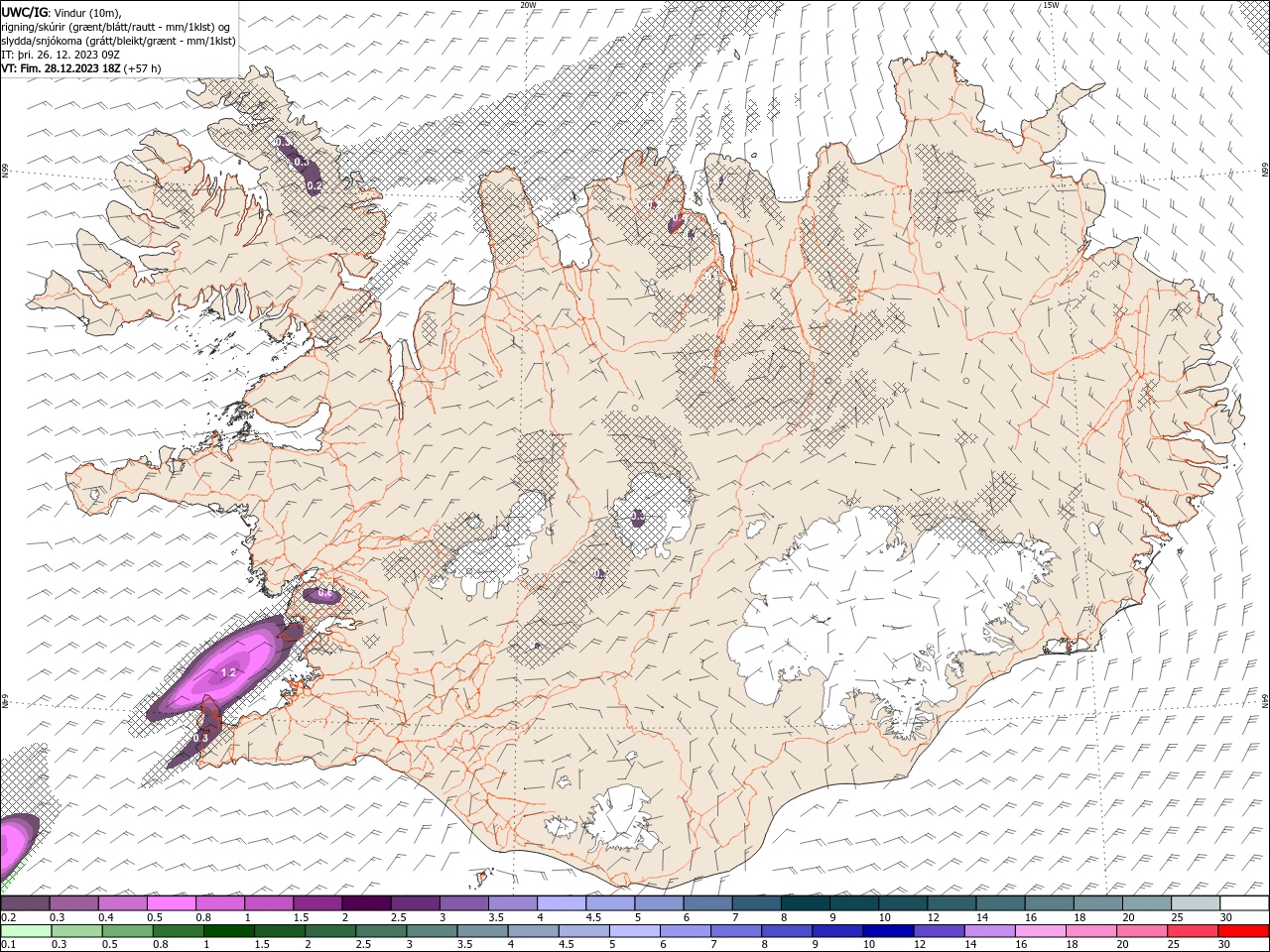1270x952 pixels.
Task: Pick the deep blue lower swatch between 10 and 12
Action: click(x=888, y=931)
